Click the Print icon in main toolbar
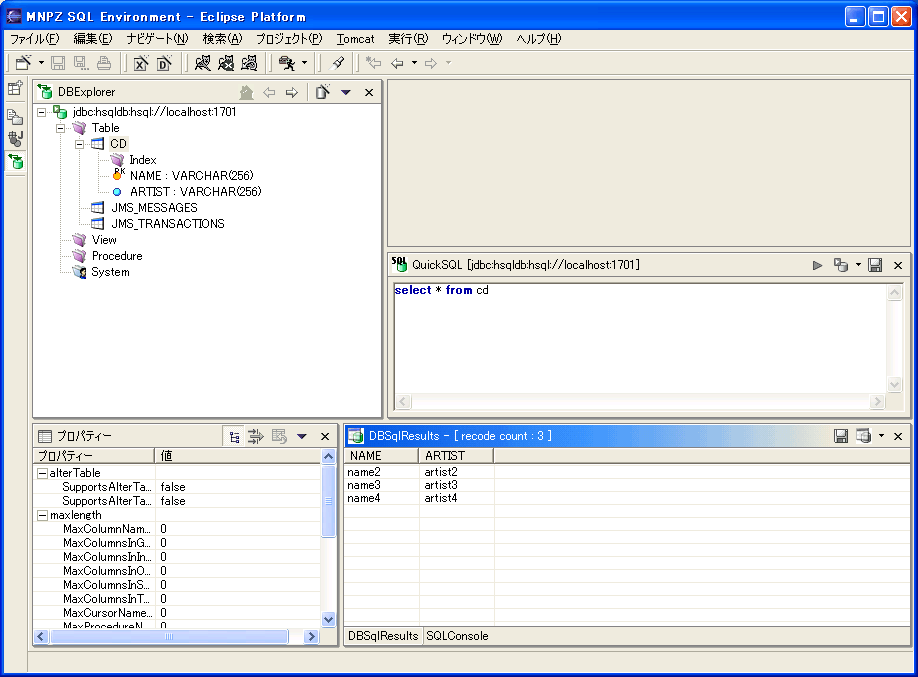The height and width of the screenshot is (677, 918). (x=104, y=63)
